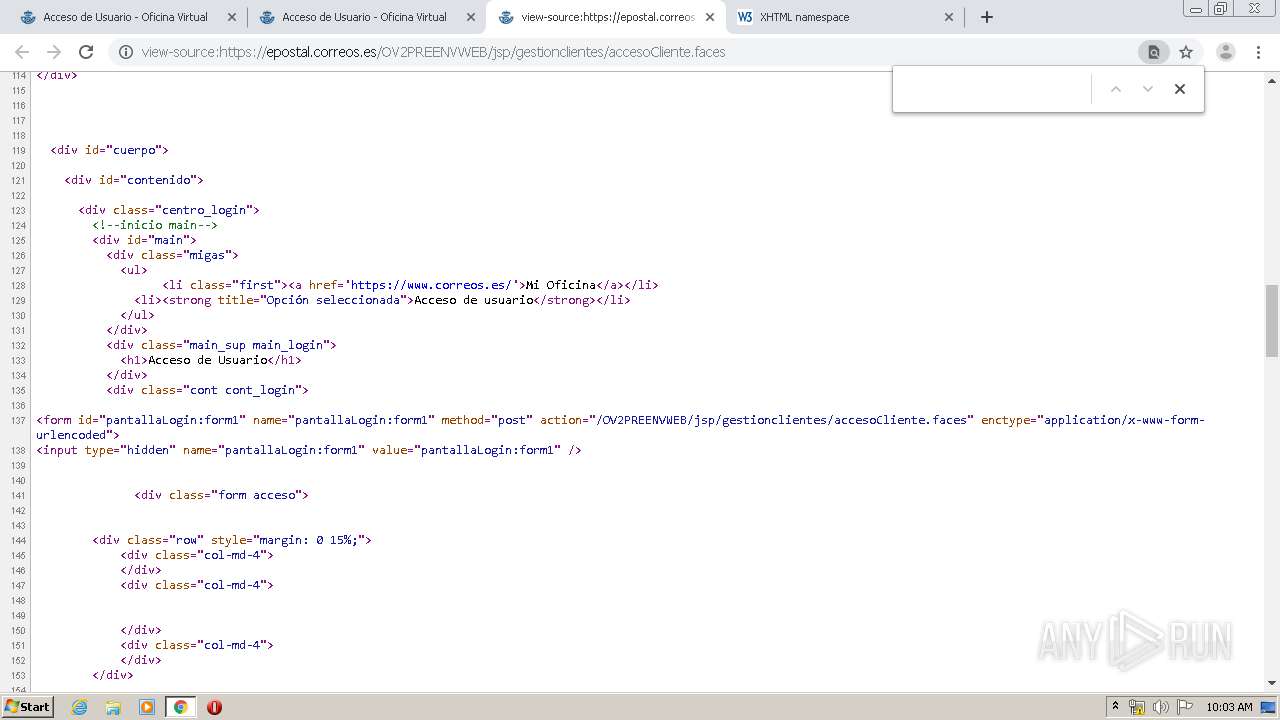Image resolution: width=1280 pixels, height=720 pixels.
Task: Open a new tab with plus button
Action: tap(987, 17)
